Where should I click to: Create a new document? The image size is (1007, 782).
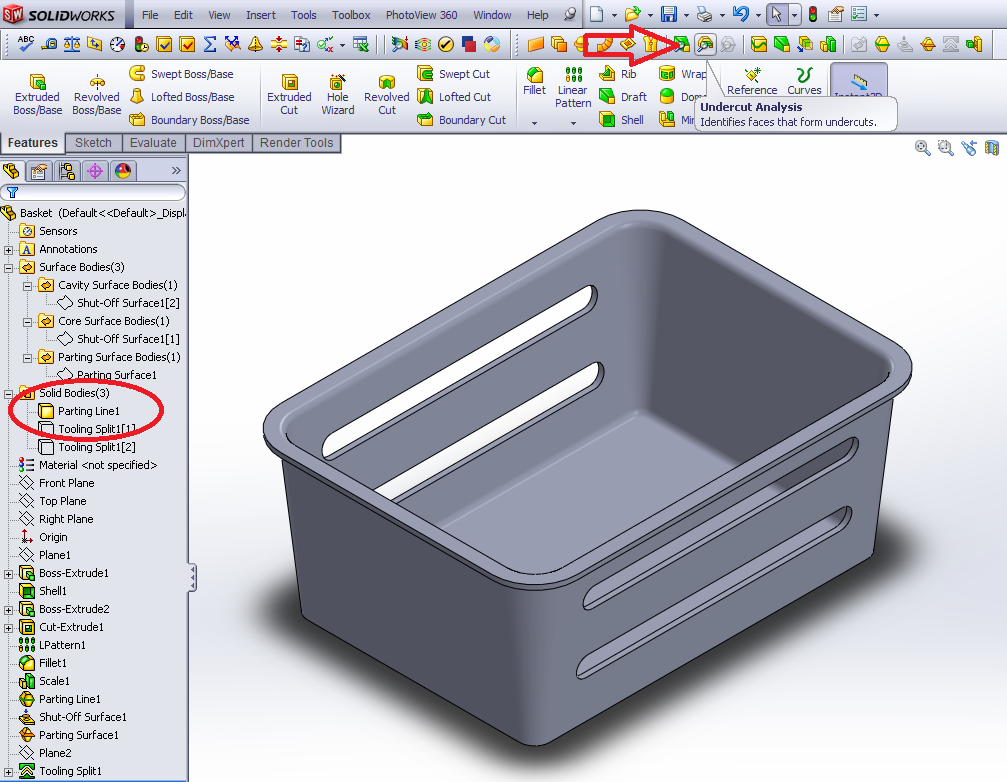tap(597, 13)
